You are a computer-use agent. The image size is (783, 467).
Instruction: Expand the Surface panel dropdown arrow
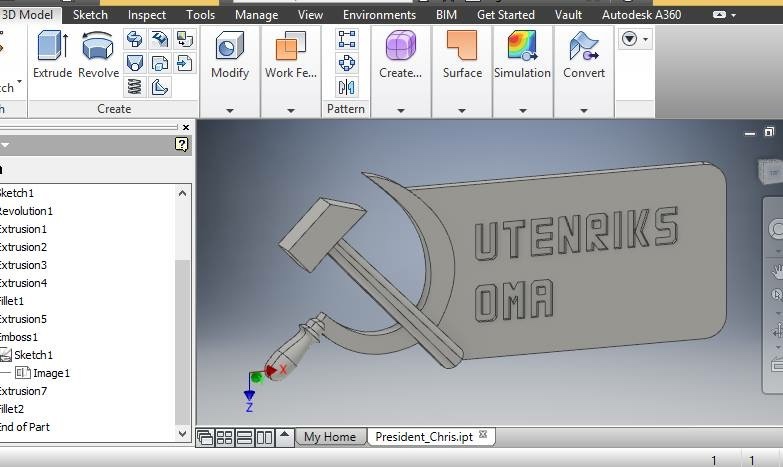pyautogui.click(x=462, y=110)
